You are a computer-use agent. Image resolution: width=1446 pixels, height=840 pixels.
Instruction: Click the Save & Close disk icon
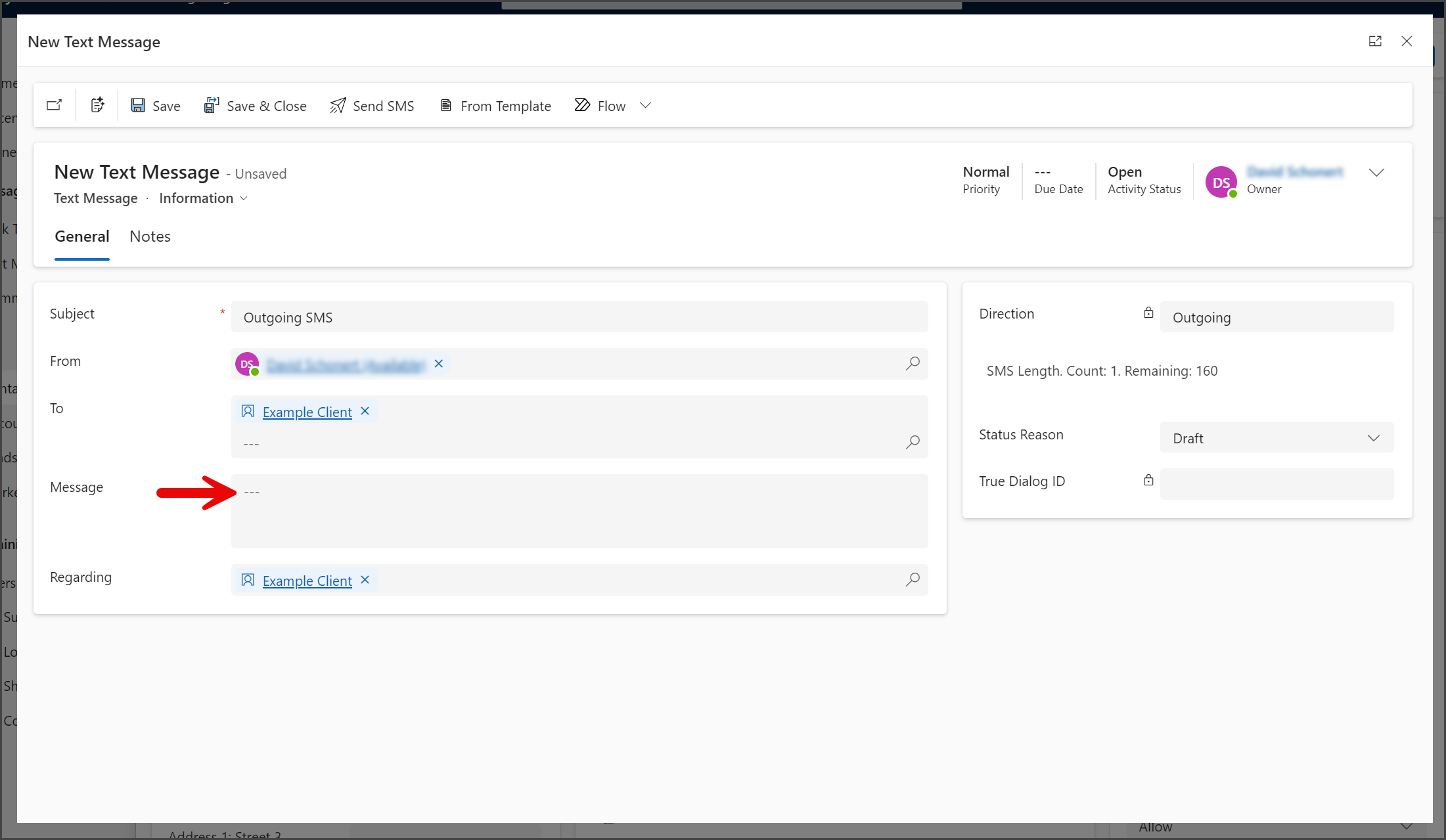(212, 105)
